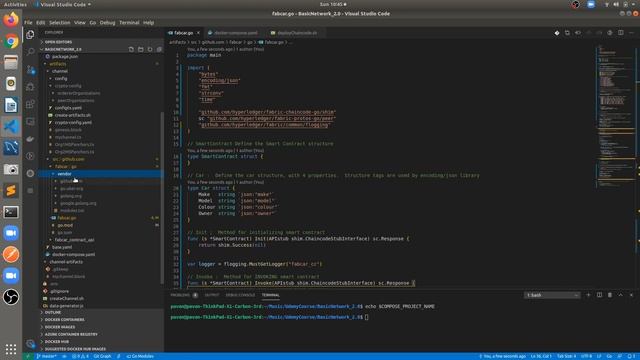Open package.json in the explorer
The width and height of the screenshot is (640, 360).
coord(65,57)
